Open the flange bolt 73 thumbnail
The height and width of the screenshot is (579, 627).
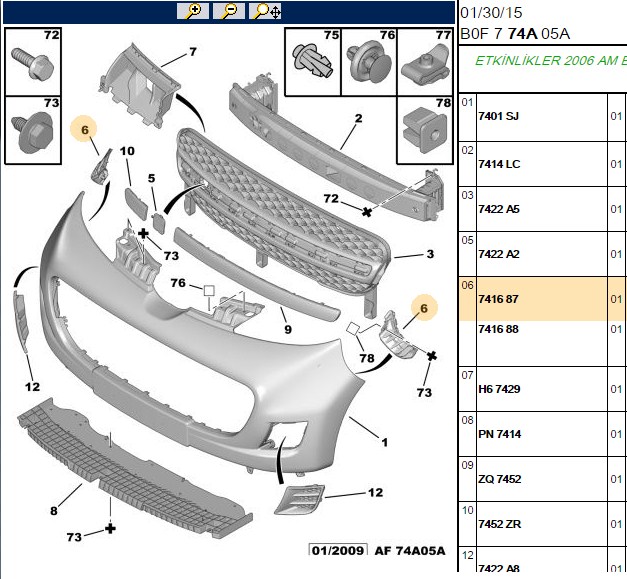coord(33,130)
